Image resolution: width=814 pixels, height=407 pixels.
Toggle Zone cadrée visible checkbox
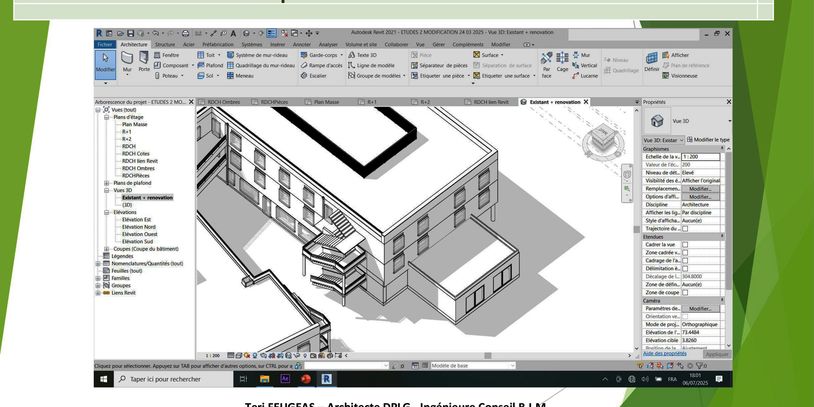pyautogui.click(x=685, y=252)
